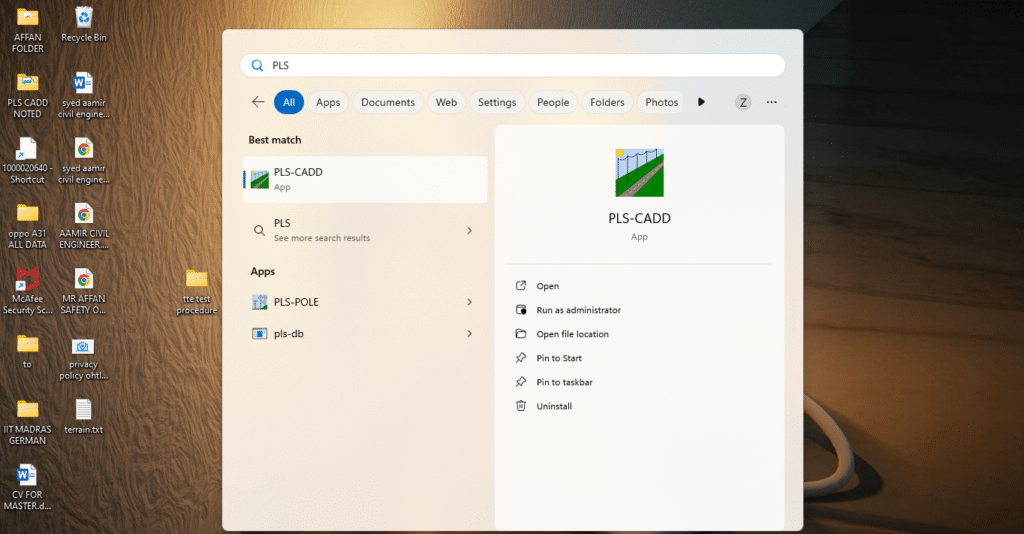This screenshot has height=534, width=1024.
Task: Switch to the Documents filter tab
Action: pyautogui.click(x=388, y=102)
